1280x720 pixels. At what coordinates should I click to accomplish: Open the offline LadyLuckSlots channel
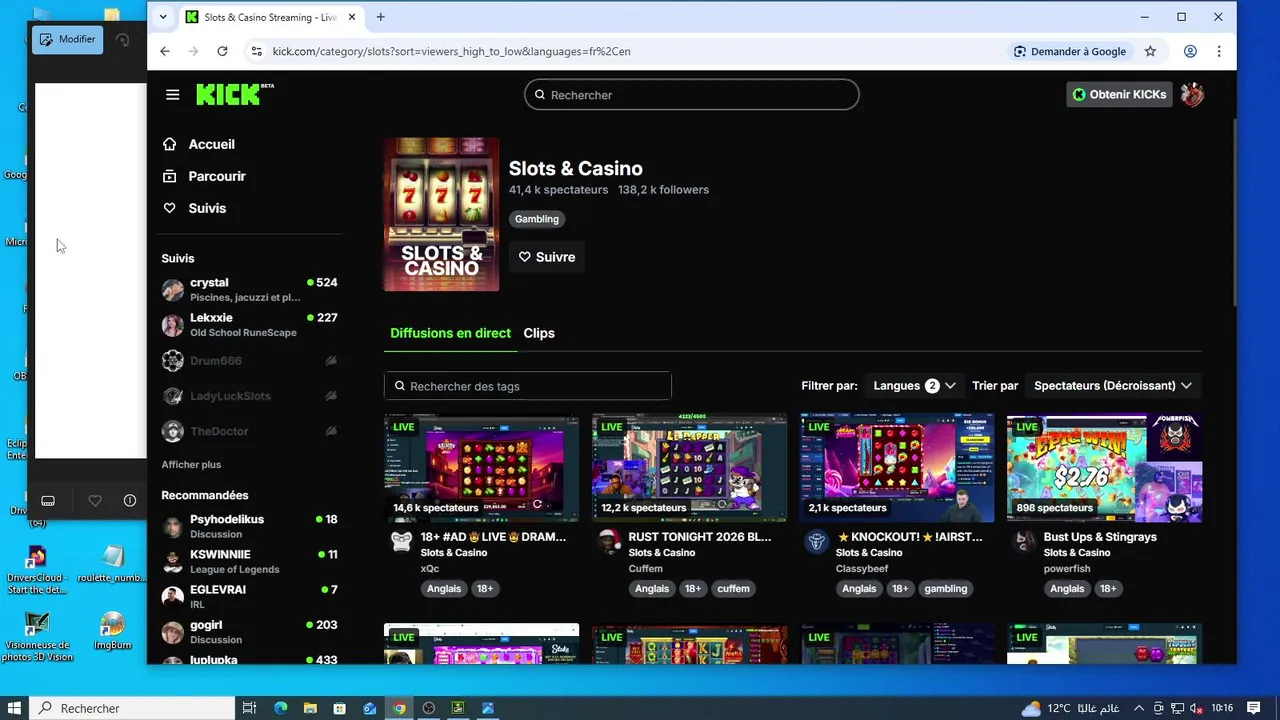250,396
